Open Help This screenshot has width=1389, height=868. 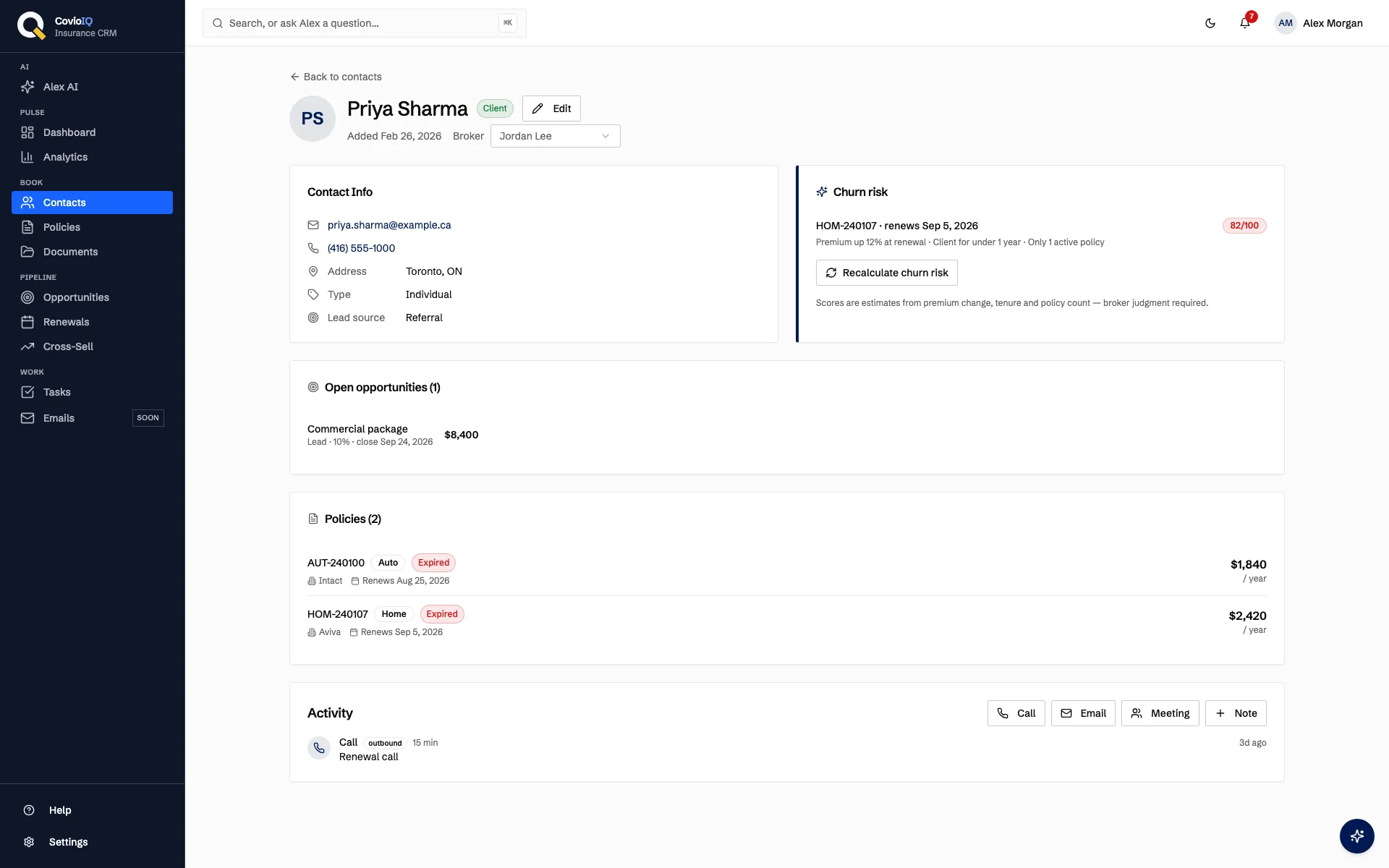(x=92, y=810)
